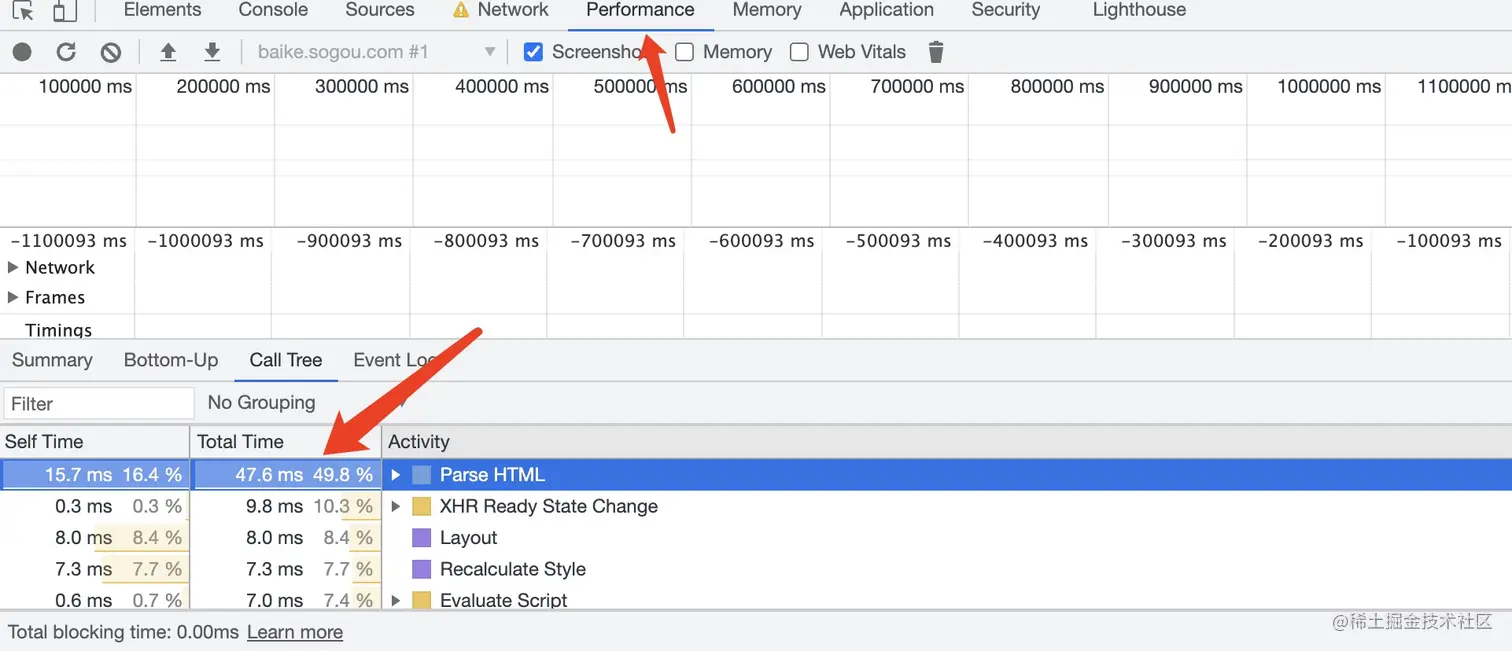
Task: Switch to the Network tab
Action: click(x=512, y=10)
